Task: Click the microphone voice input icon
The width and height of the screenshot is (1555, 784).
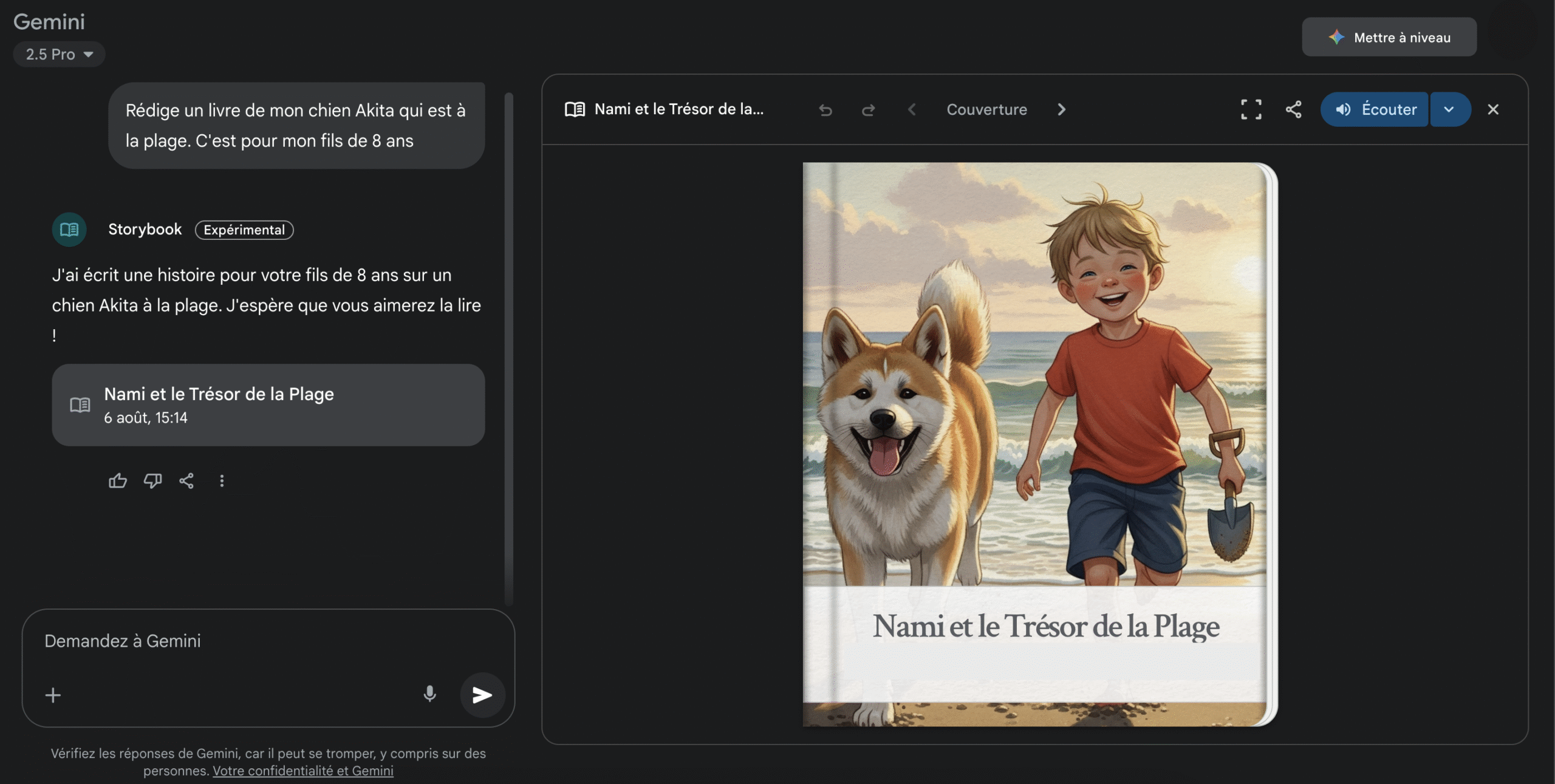Action: coord(429,694)
